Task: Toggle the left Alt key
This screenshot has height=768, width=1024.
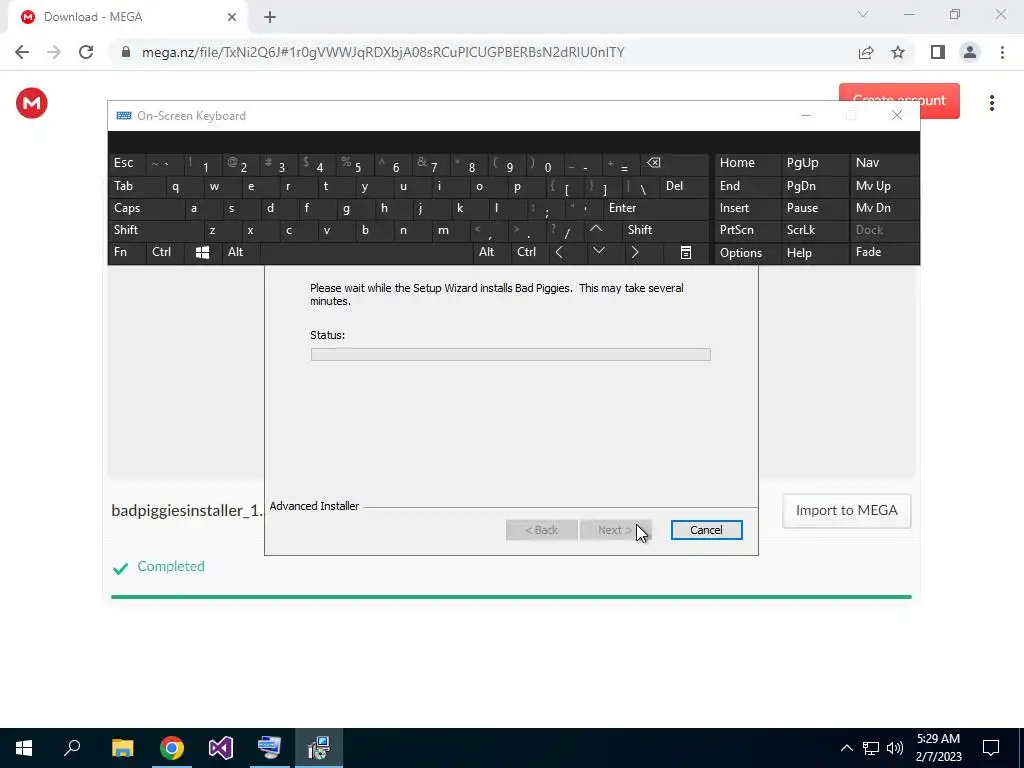Action: click(240, 252)
